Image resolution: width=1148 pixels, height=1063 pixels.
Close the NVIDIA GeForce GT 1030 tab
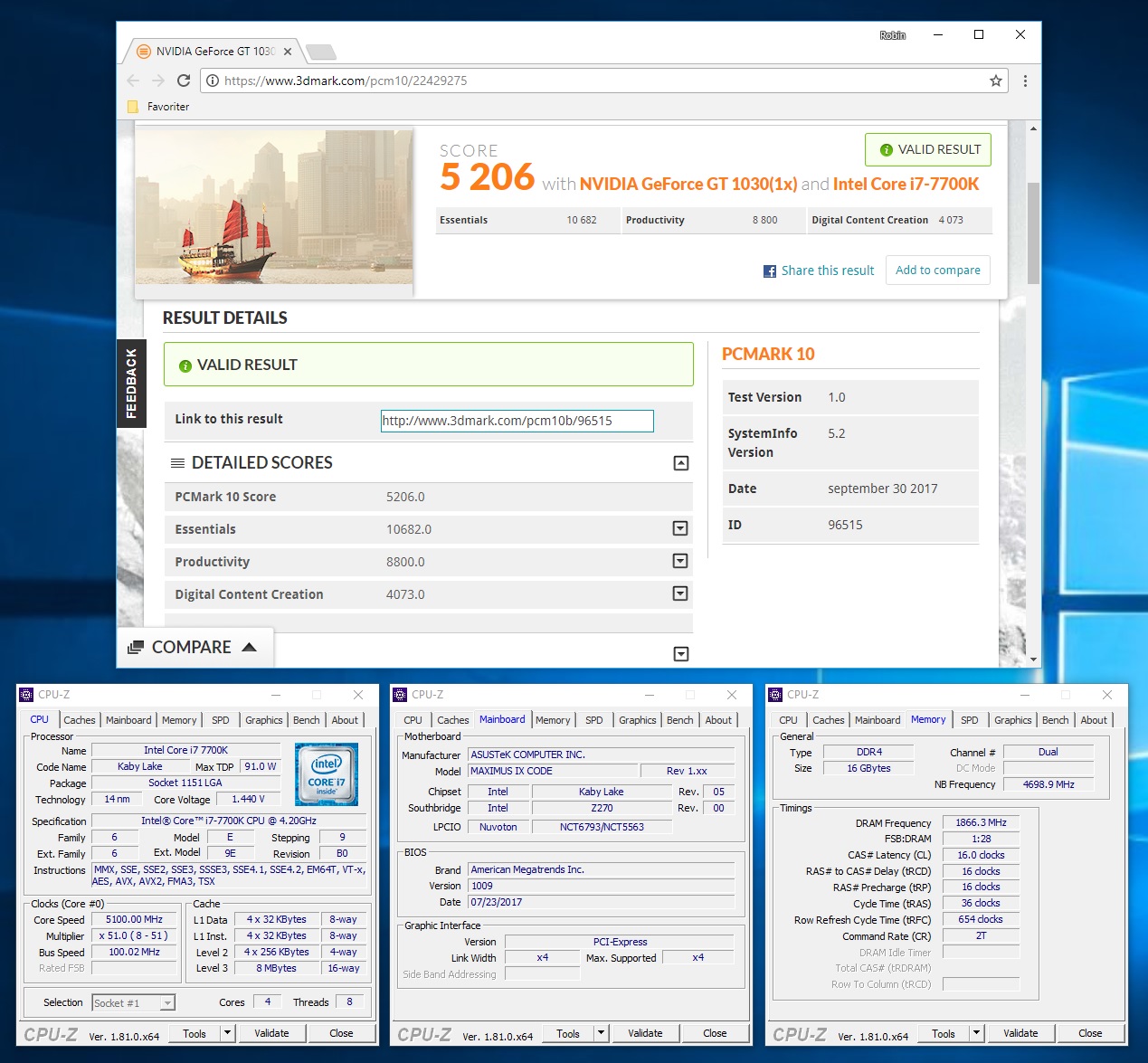288,52
